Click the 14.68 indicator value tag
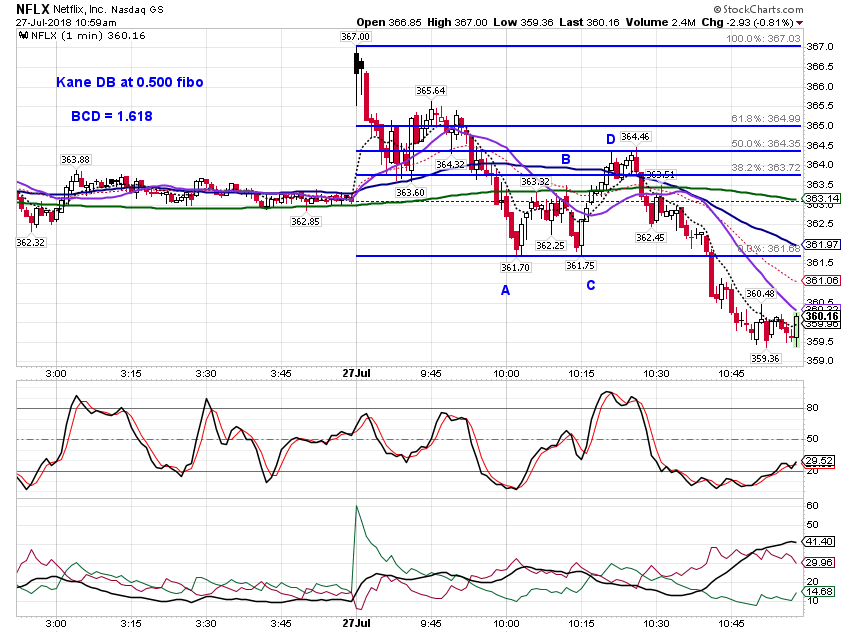This screenshot has width=850, height=633. pyautogui.click(x=819, y=591)
